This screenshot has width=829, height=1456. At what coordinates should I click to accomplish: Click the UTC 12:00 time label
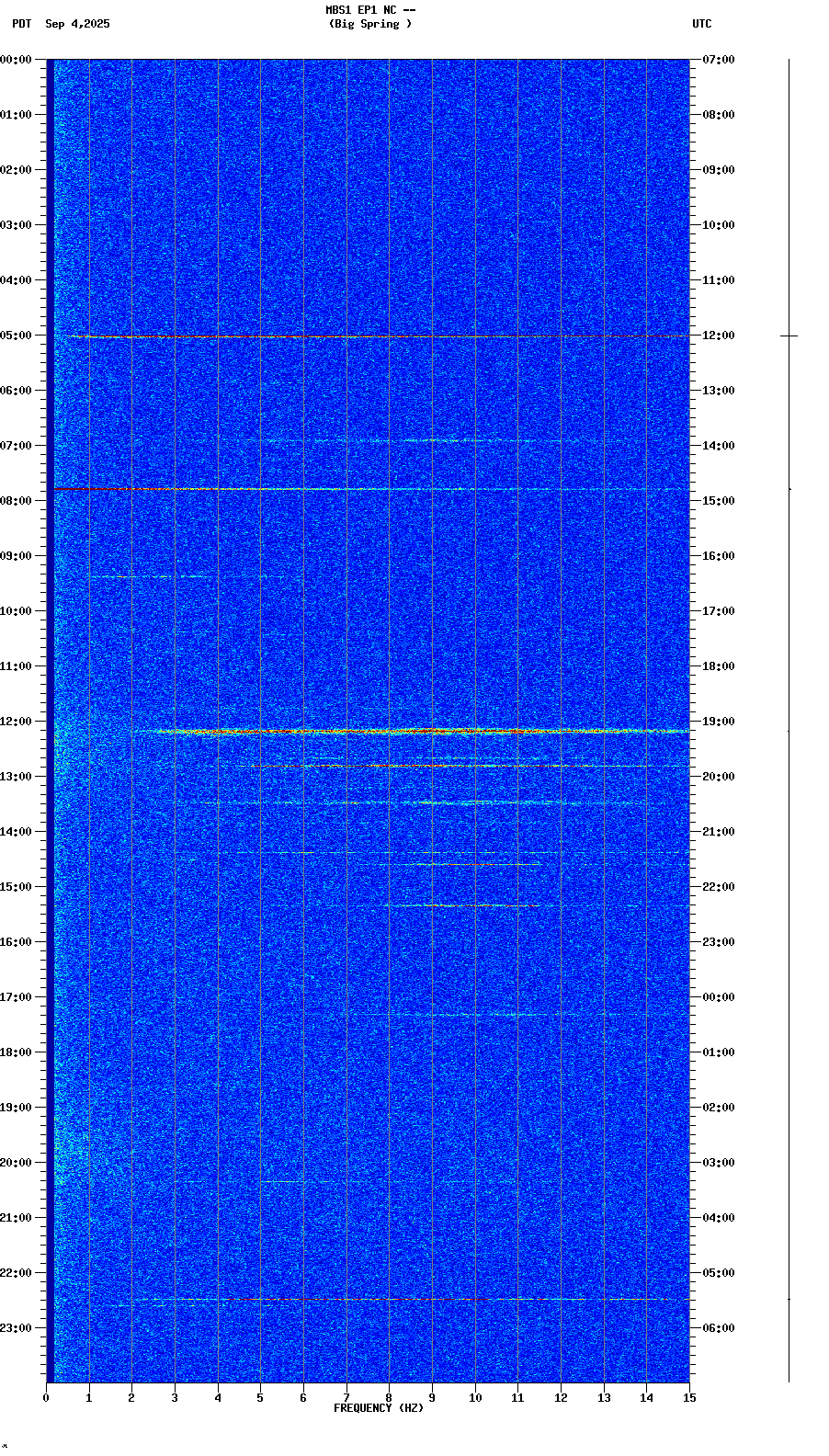pyautogui.click(x=719, y=336)
